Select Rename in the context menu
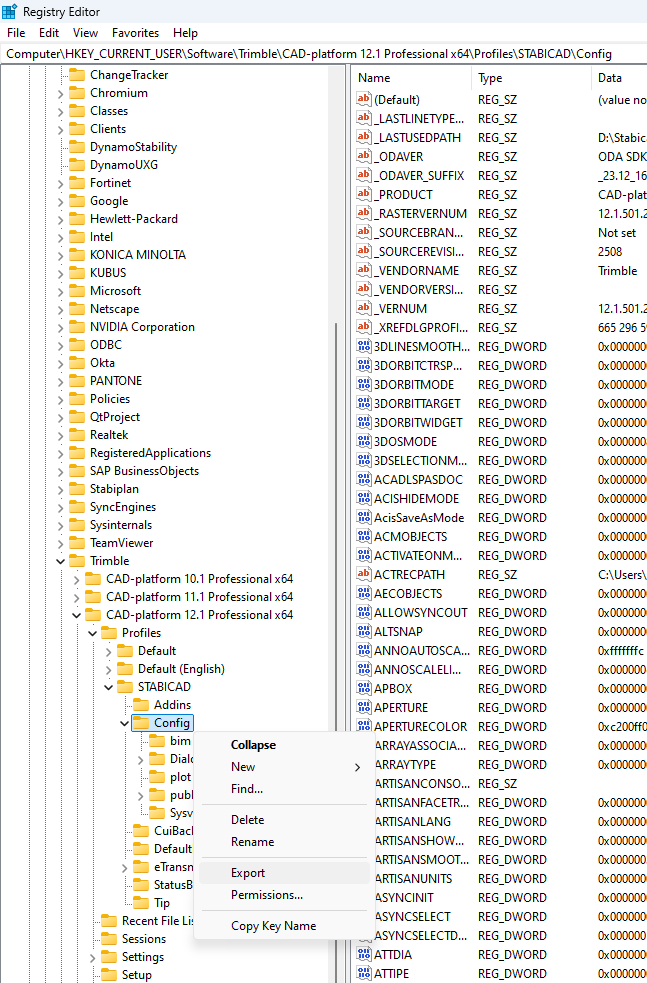Viewport: 647px width, 983px height. [x=283, y=842]
